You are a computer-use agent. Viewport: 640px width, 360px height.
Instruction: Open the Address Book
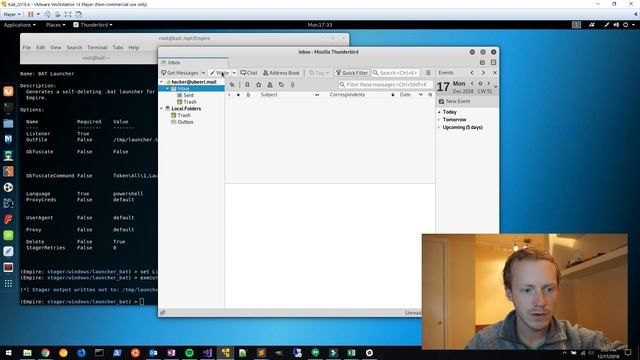tap(281, 73)
